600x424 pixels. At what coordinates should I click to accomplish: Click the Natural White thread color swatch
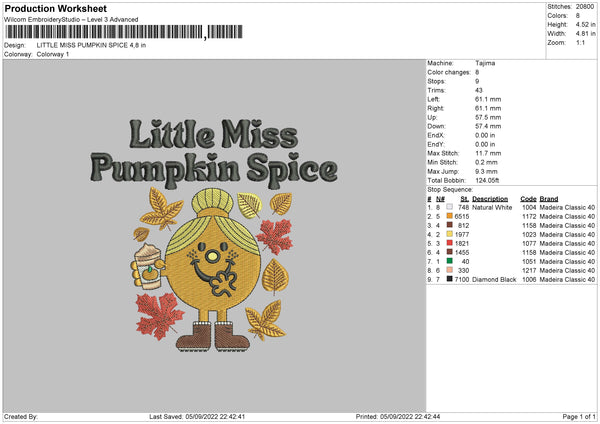pyautogui.click(x=449, y=207)
